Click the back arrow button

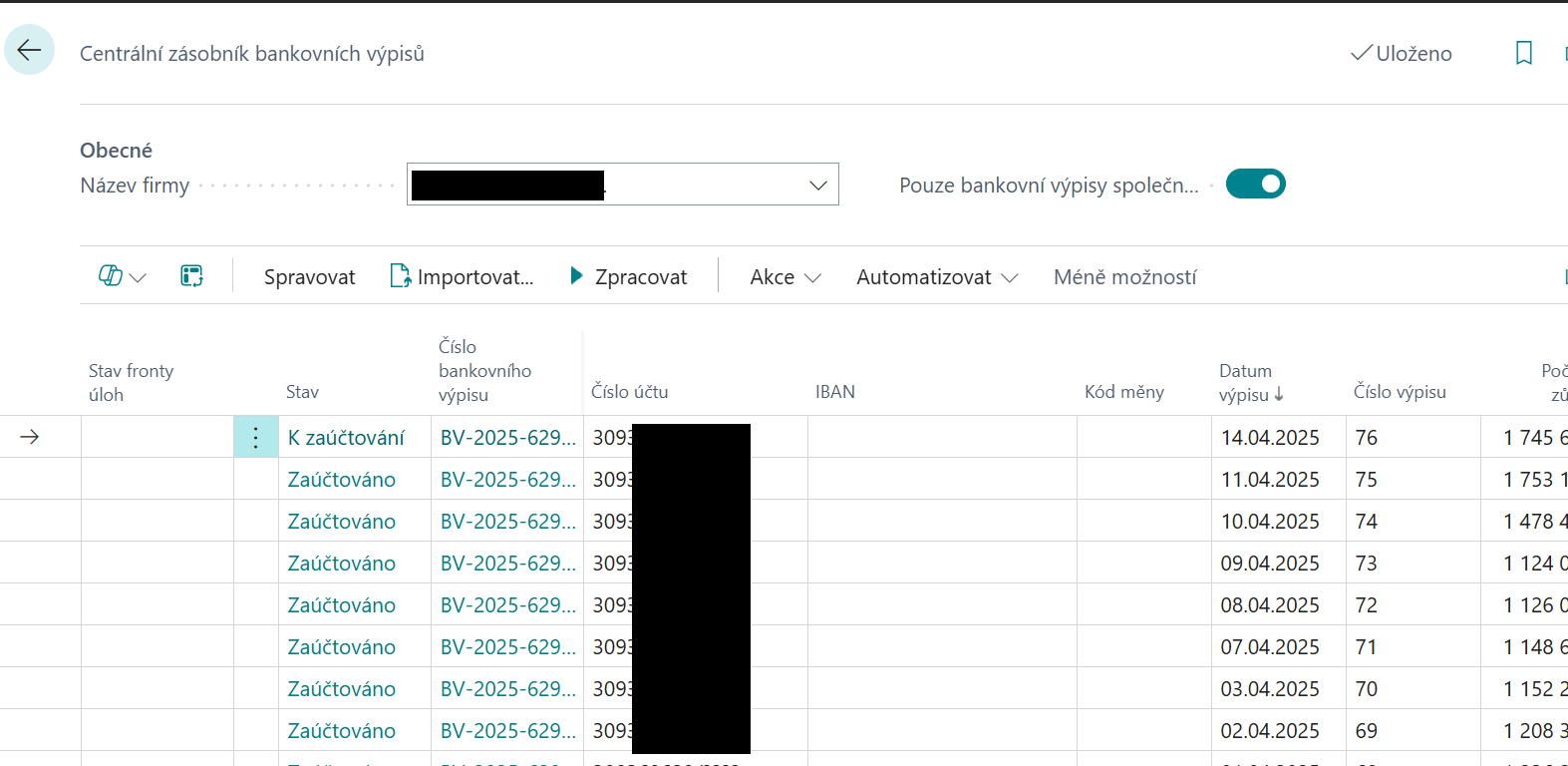point(29,50)
